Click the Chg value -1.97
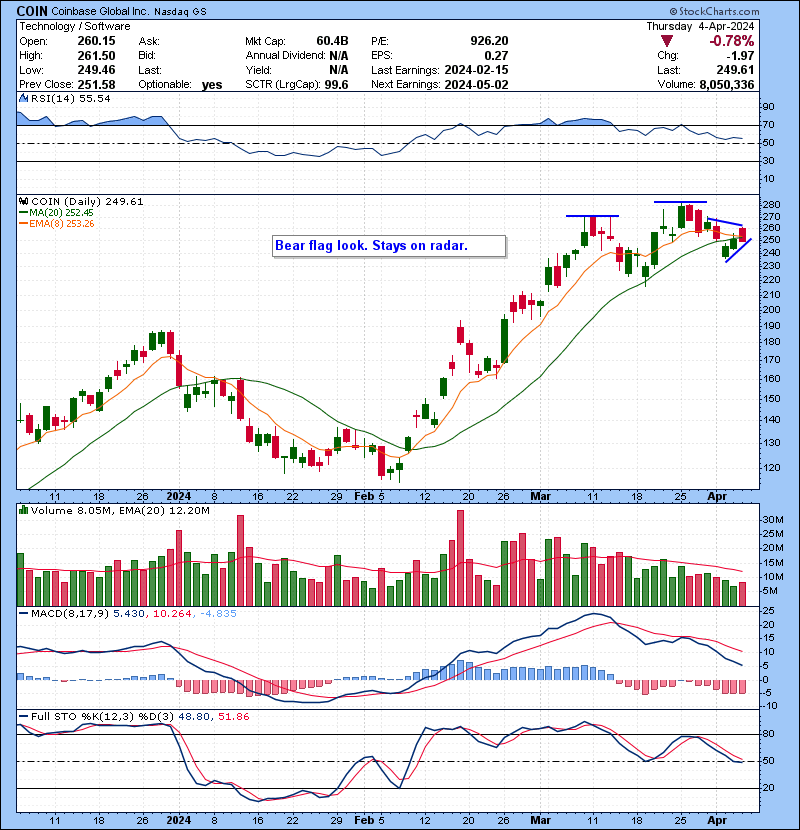The width and height of the screenshot is (800, 830). click(740, 55)
